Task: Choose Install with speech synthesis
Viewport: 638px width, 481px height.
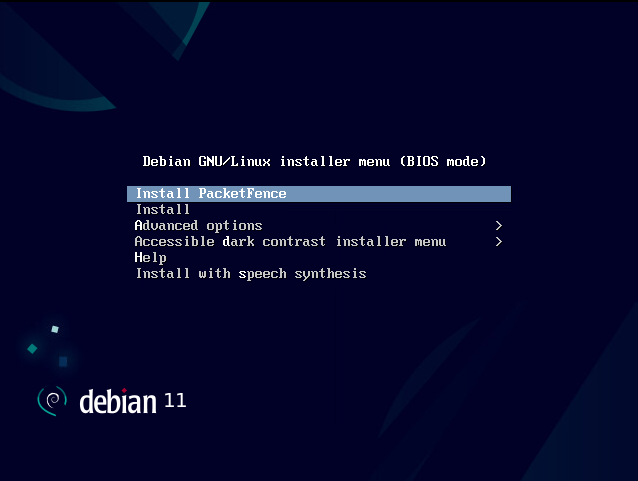Action: pyautogui.click(x=251, y=274)
